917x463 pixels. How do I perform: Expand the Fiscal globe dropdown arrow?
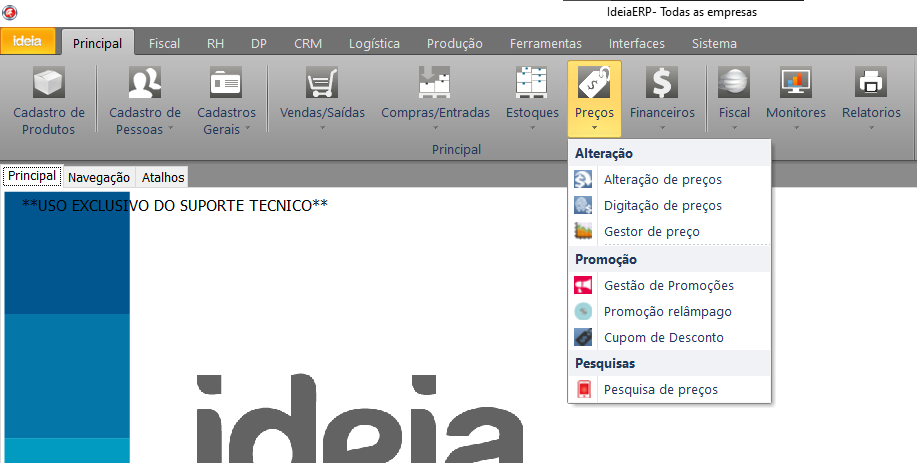click(734, 128)
